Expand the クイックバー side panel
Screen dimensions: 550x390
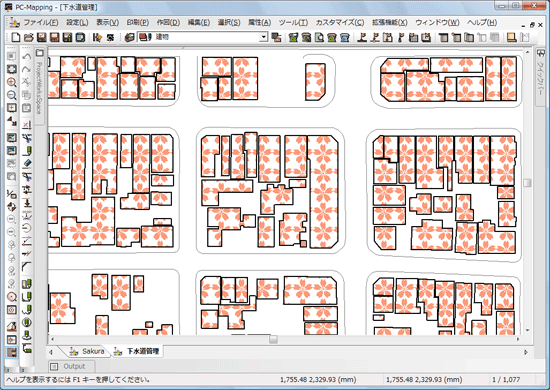point(541,76)
